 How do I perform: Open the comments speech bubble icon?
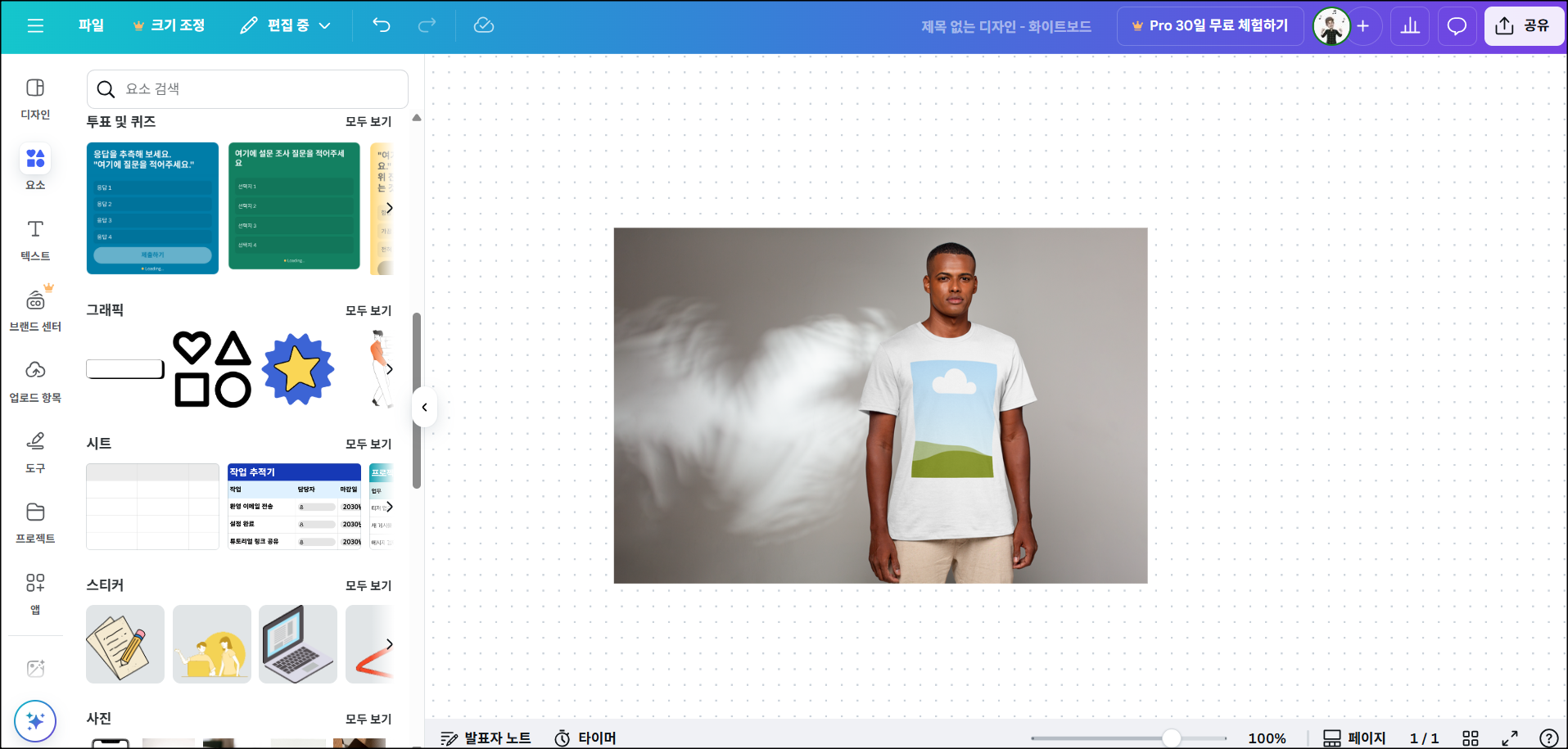coord(1457,26)
